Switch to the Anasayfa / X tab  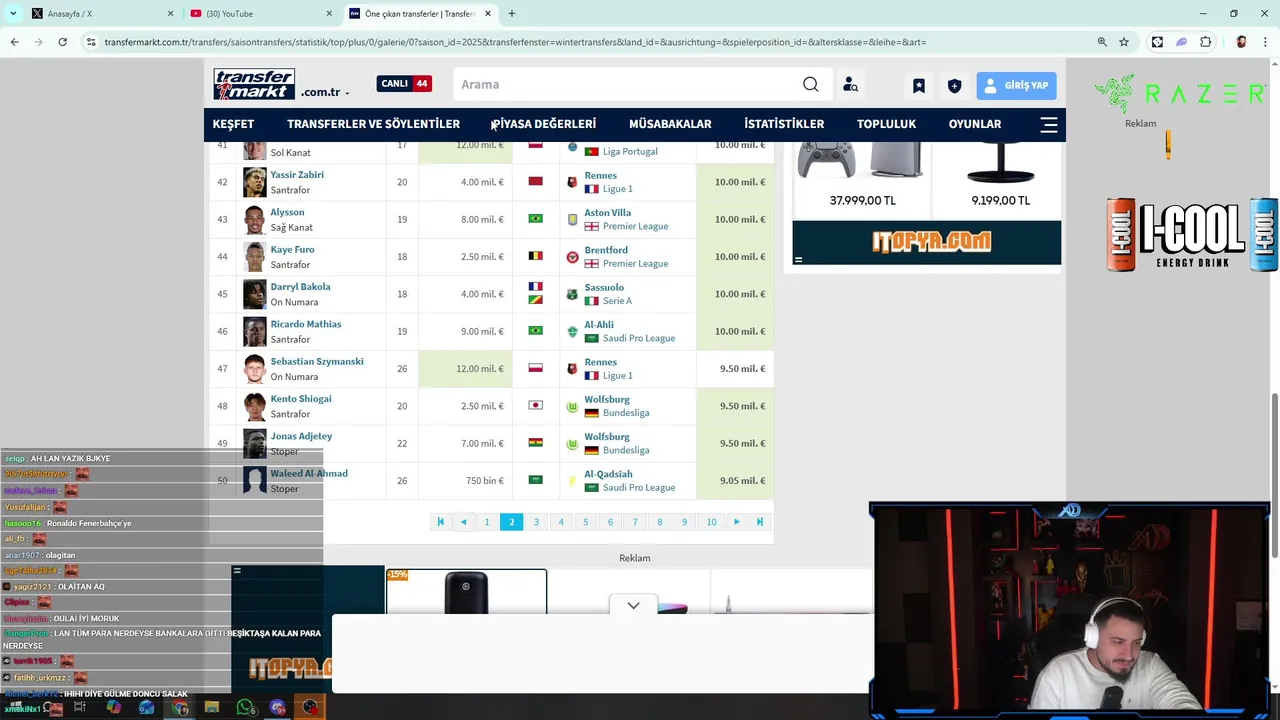102,14
